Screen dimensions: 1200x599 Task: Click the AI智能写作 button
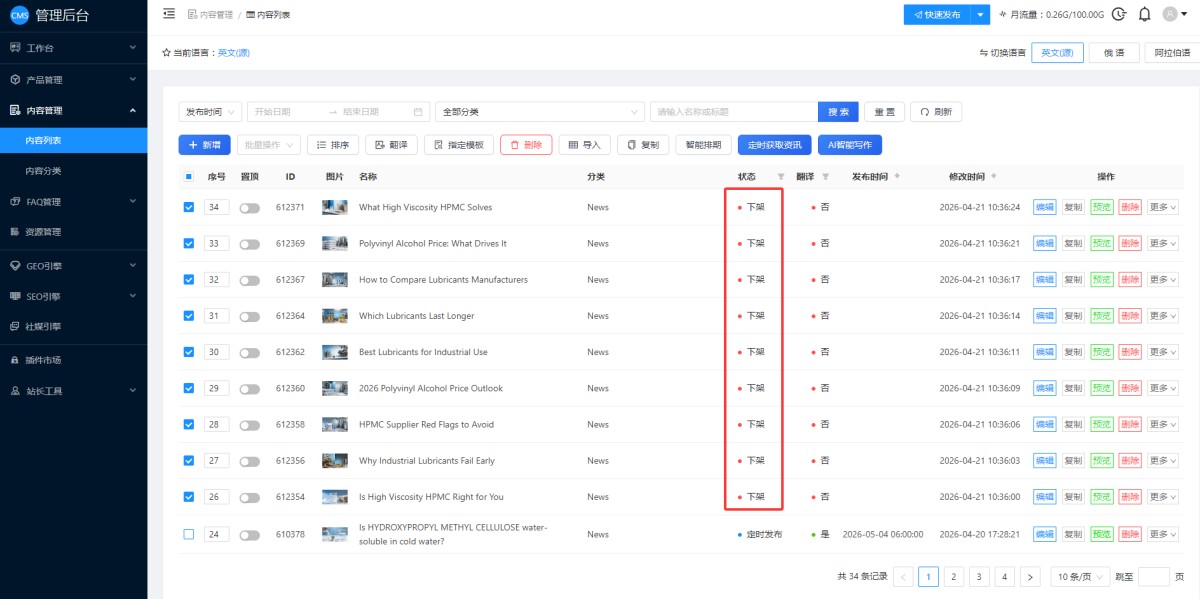[849, 145]
